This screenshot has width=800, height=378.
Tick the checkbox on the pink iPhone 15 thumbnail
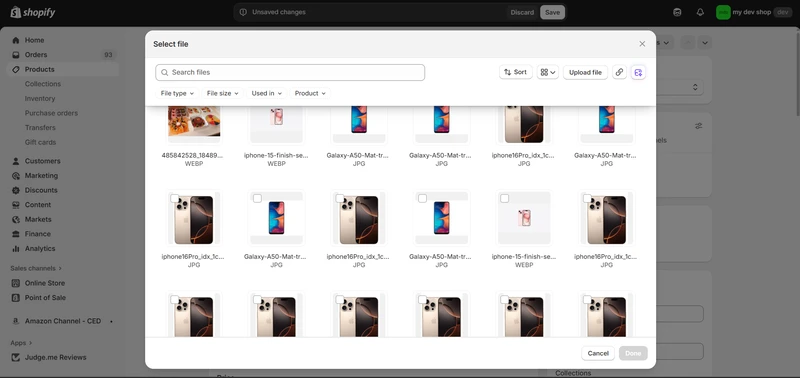click(x=505, y=198)
